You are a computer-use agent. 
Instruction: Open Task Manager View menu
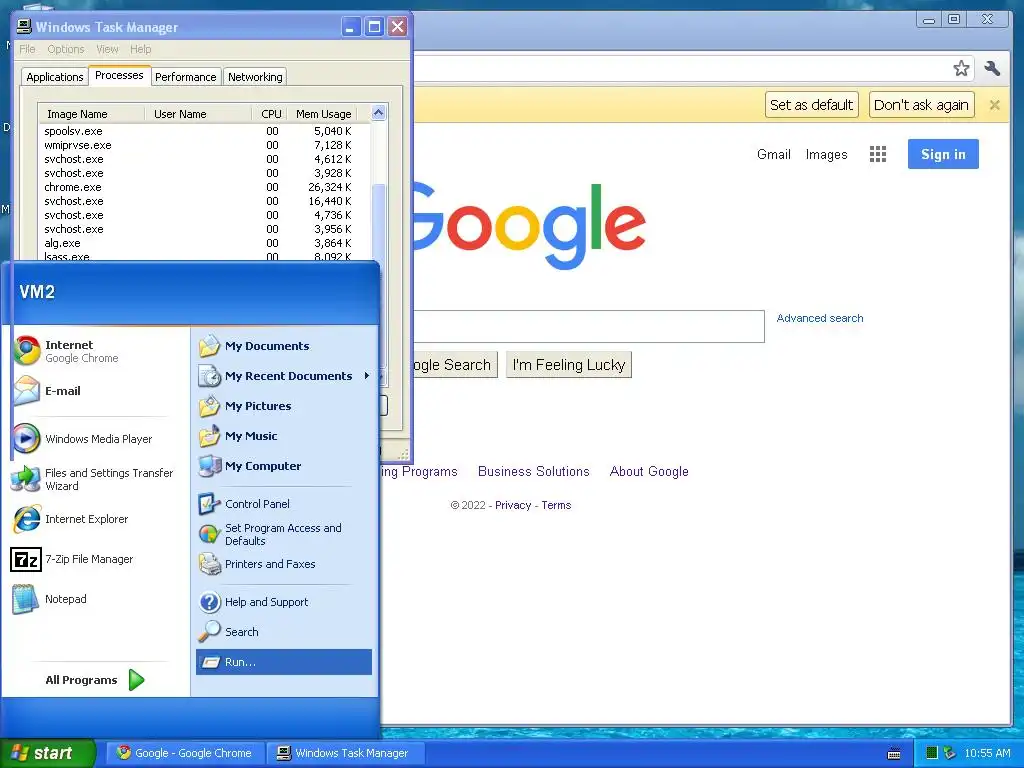click(x=107, y=49)
